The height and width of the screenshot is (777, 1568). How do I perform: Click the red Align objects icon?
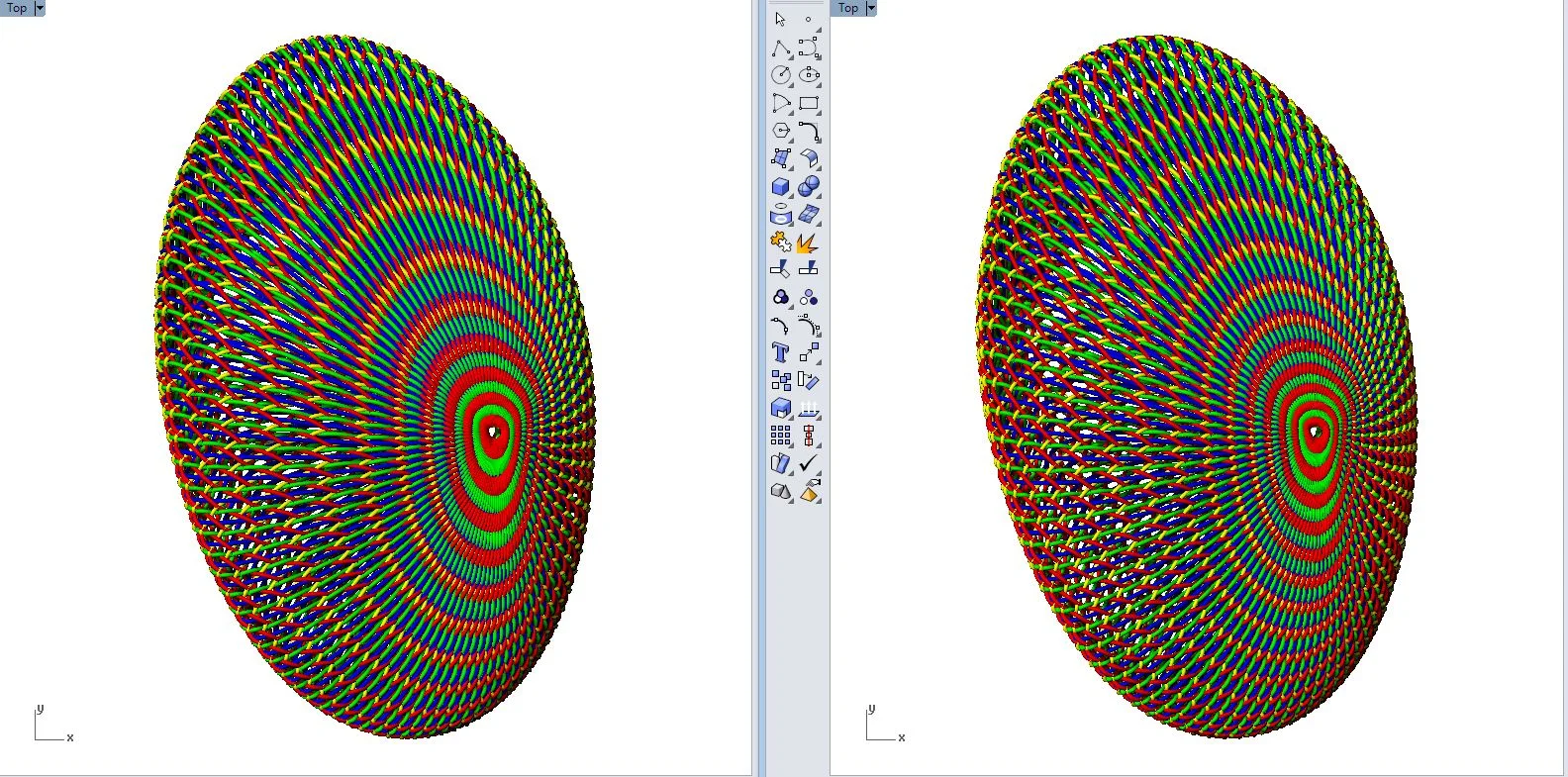coord(809,436)
